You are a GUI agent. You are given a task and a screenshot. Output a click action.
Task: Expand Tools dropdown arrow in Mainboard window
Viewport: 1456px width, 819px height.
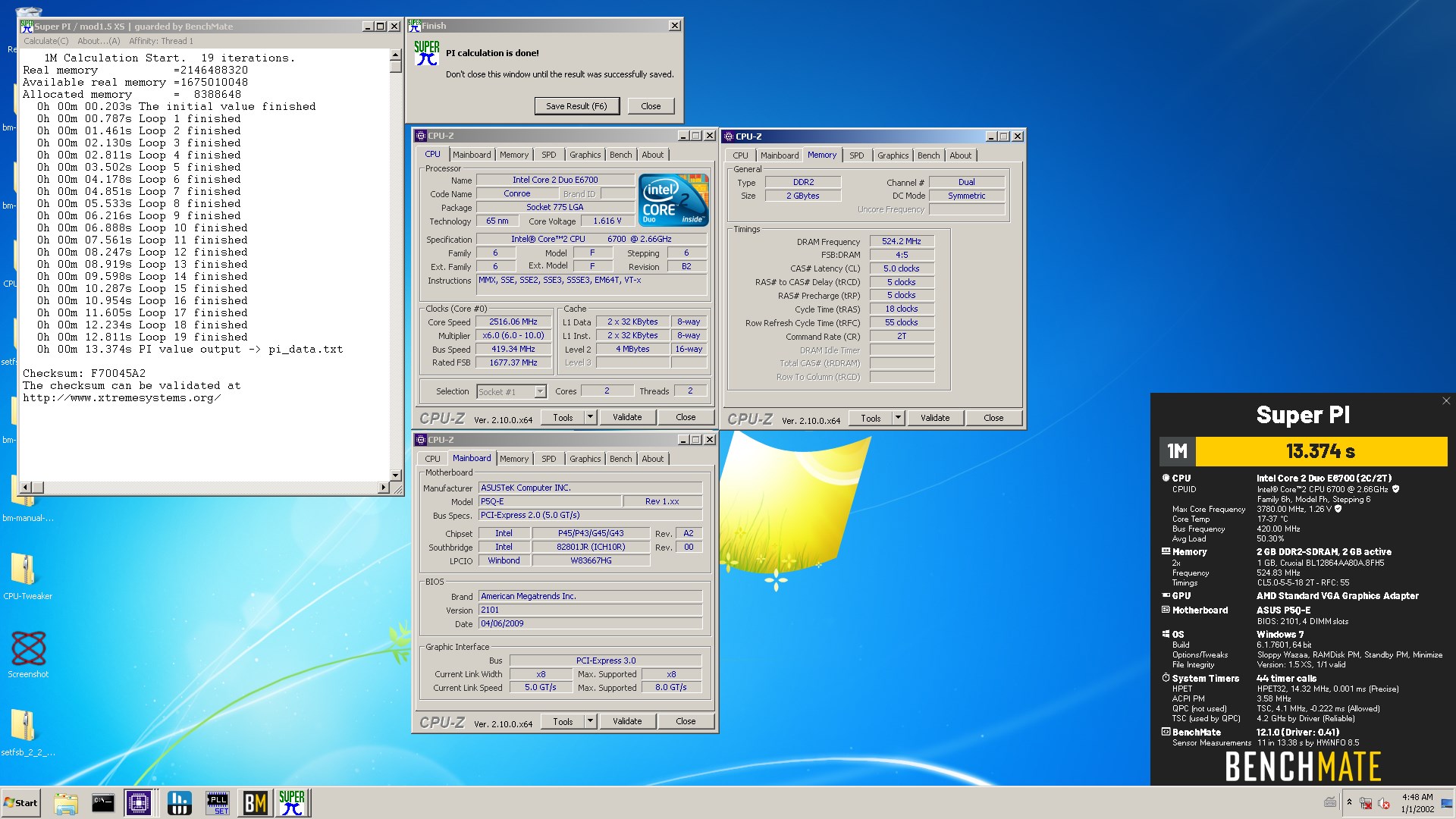590,721
